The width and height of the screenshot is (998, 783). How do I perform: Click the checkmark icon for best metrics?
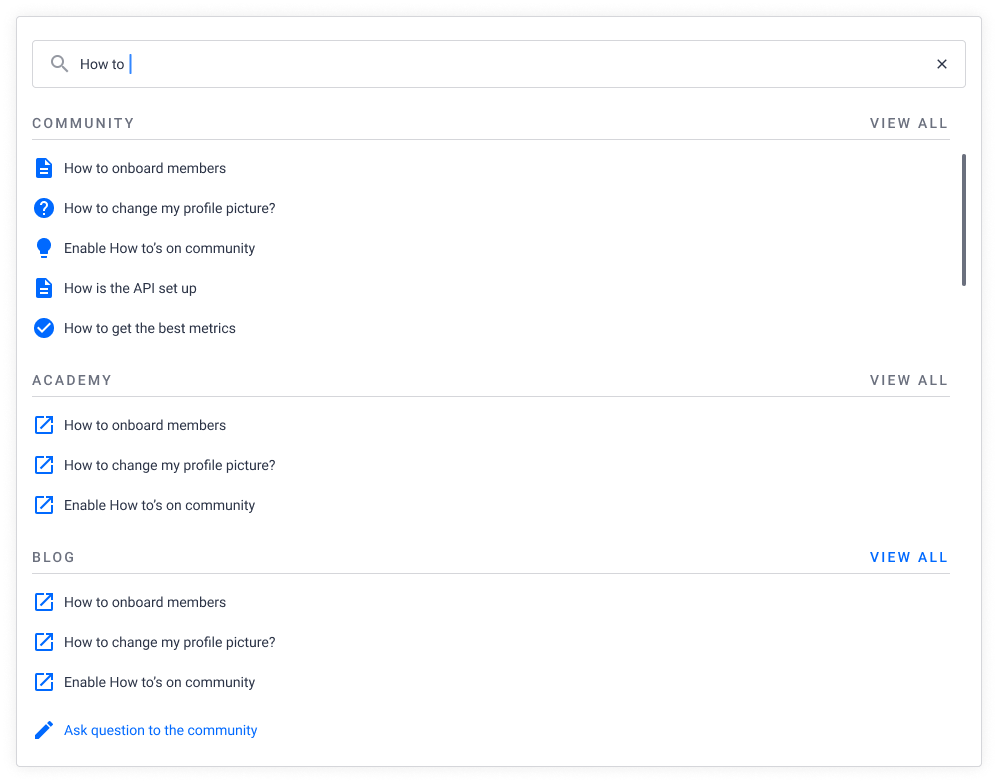pos(43,328)
